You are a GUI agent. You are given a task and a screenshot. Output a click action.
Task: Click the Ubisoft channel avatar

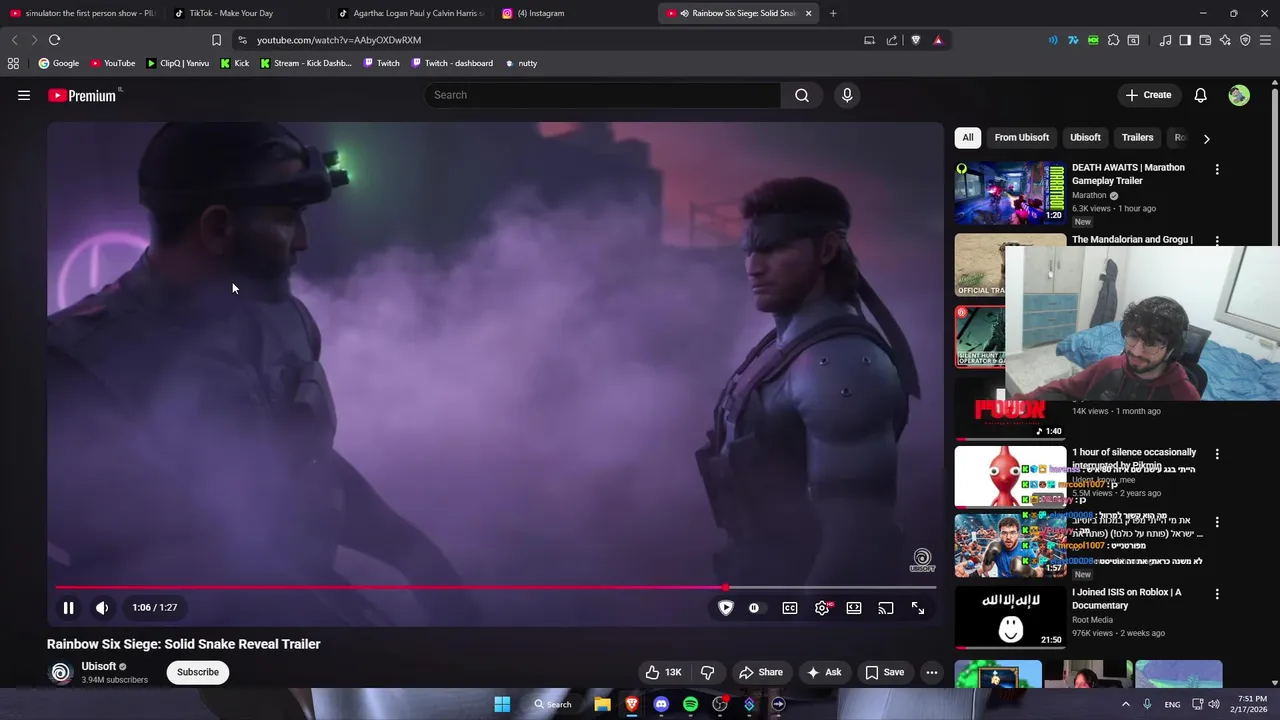[60, 672]
